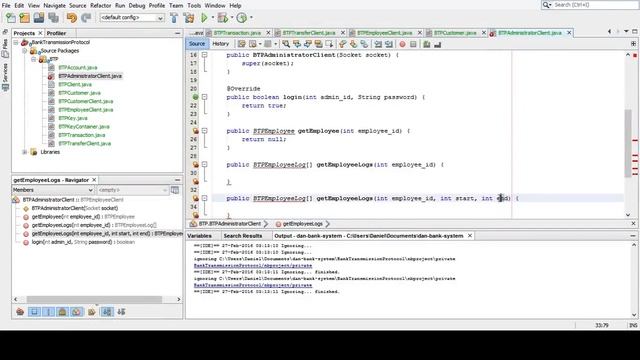The width and height of the screenshot is (640, 360).
Task: Collapse the BTP package node
Action: click(34, 59)
